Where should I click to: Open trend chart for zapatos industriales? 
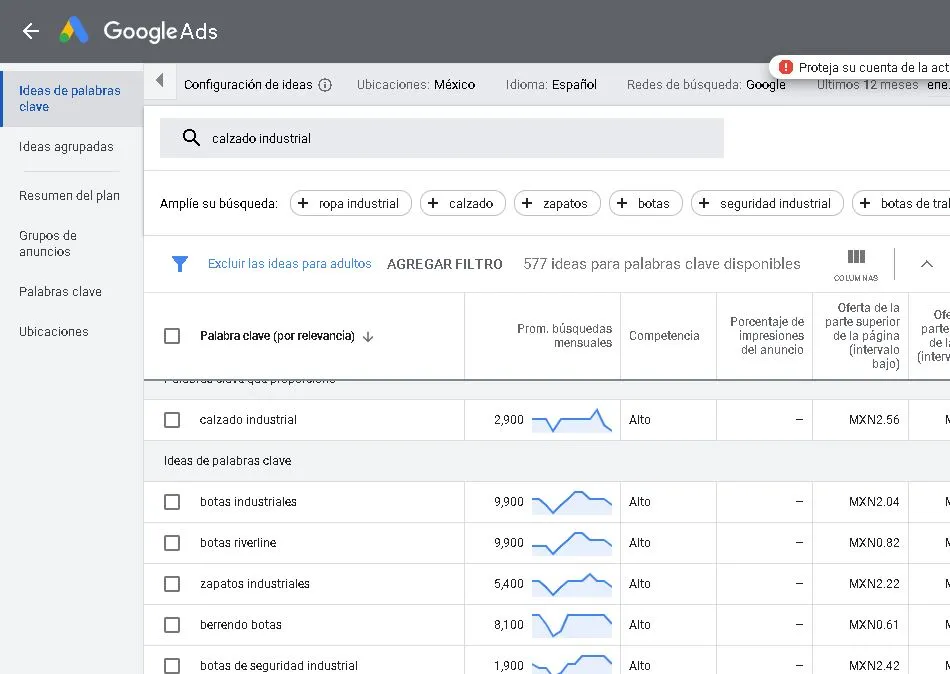[571, 584]
